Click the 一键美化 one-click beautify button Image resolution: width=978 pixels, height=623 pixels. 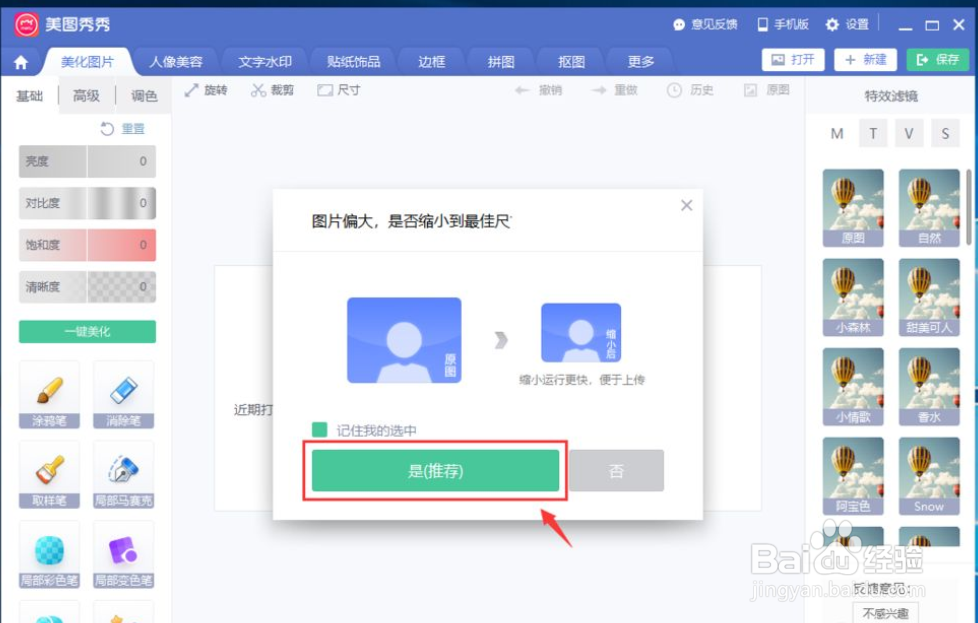coord(87,331)
